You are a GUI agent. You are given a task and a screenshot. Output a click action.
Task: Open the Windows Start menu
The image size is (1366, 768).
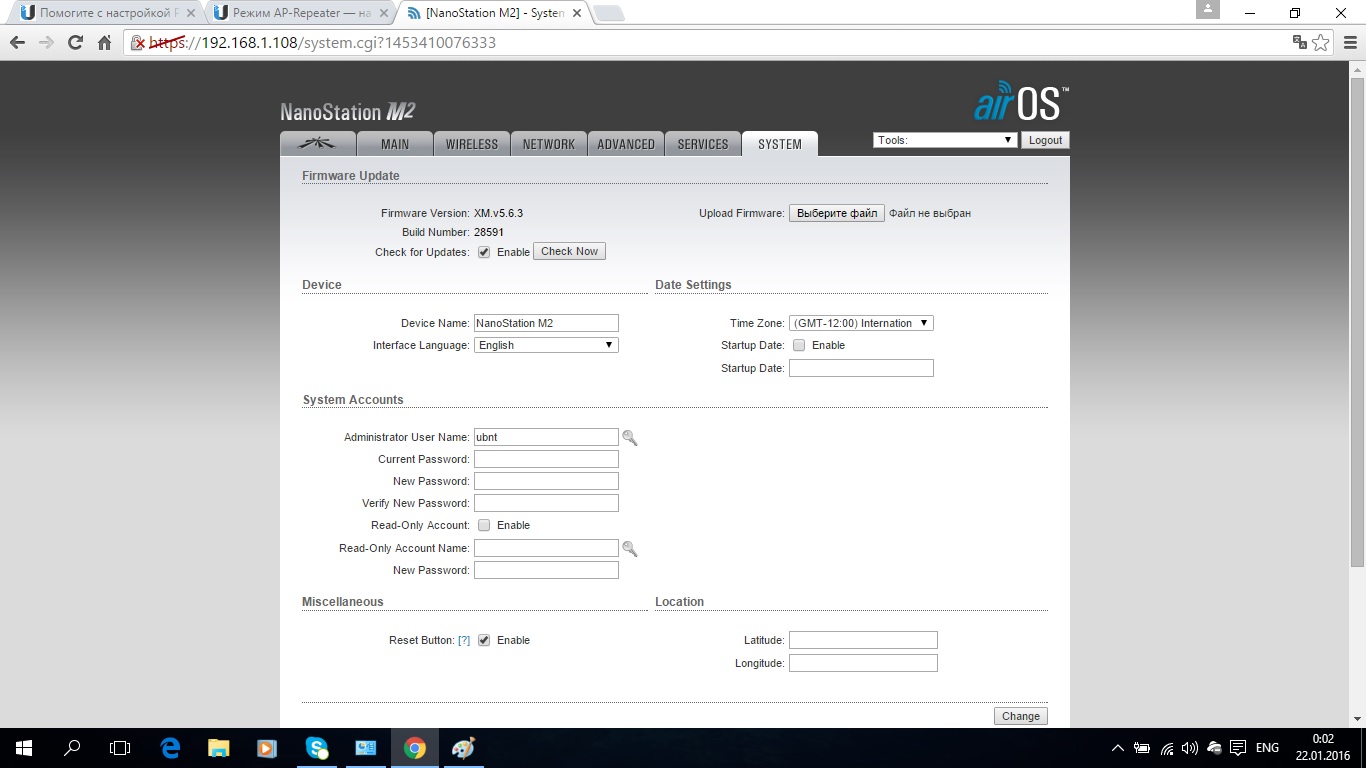[x=23, y=748]
